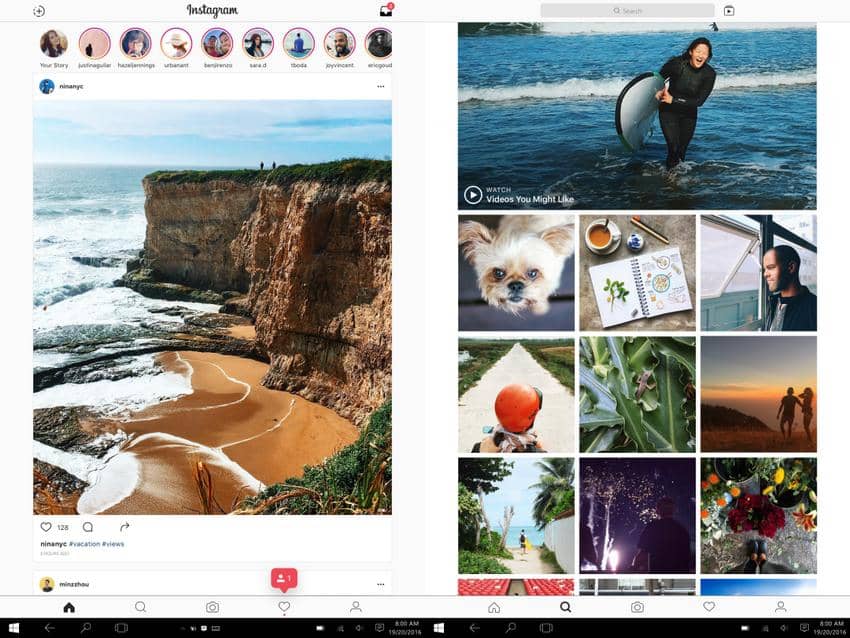Open profile icon in left pane bottom bar
Screen dimensions: 850x638
pos(355,607)
